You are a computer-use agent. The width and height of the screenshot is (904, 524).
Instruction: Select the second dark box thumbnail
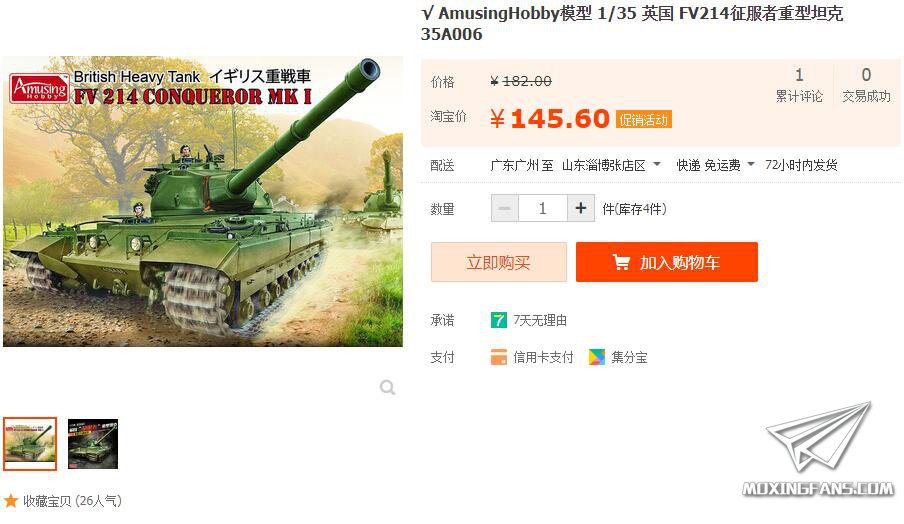pos(93,444)
